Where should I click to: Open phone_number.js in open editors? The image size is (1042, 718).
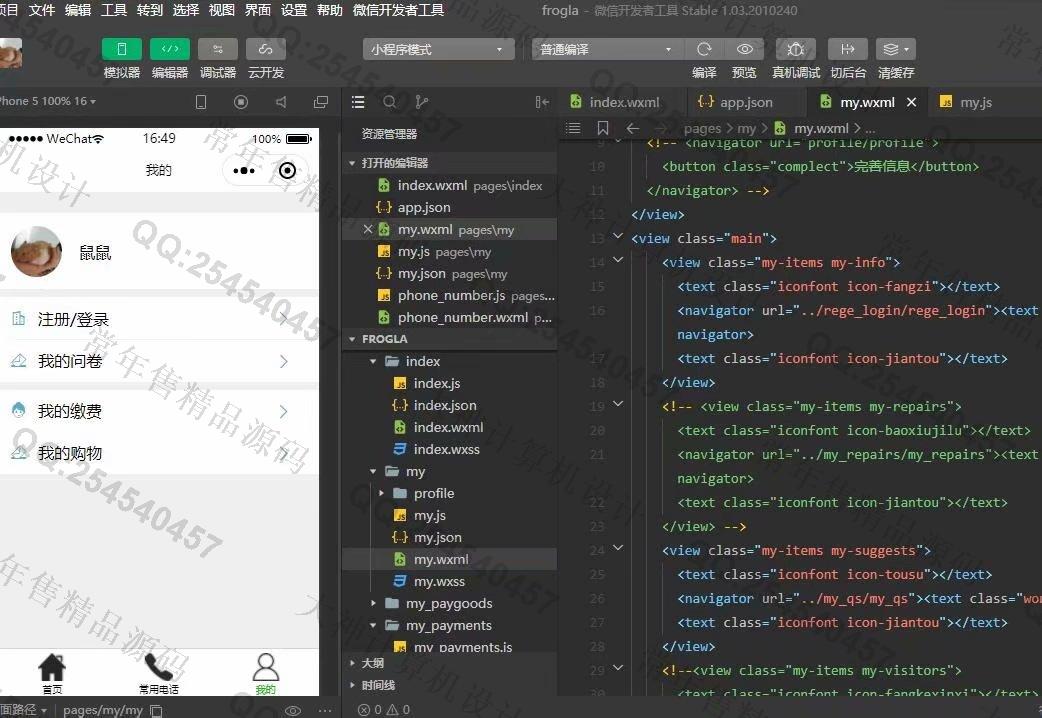449,295
